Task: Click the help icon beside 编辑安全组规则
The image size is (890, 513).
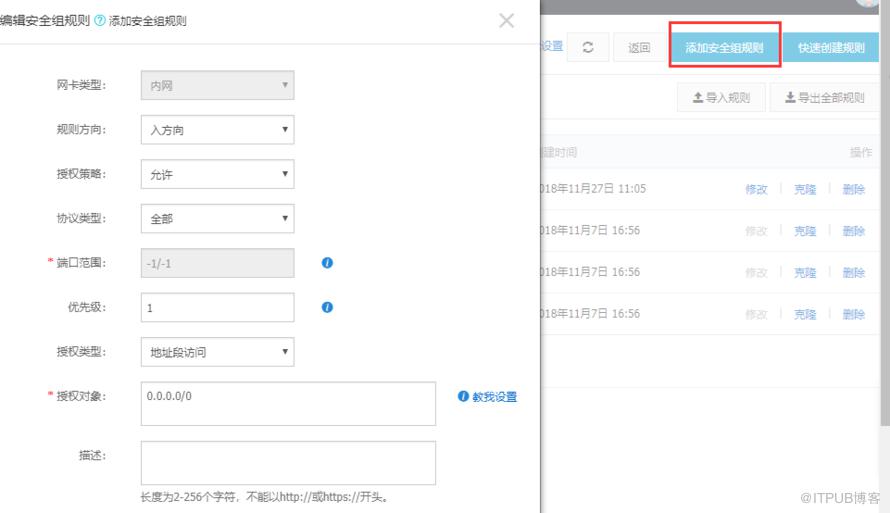Action: pyautogui.click(x=100, y=20)
